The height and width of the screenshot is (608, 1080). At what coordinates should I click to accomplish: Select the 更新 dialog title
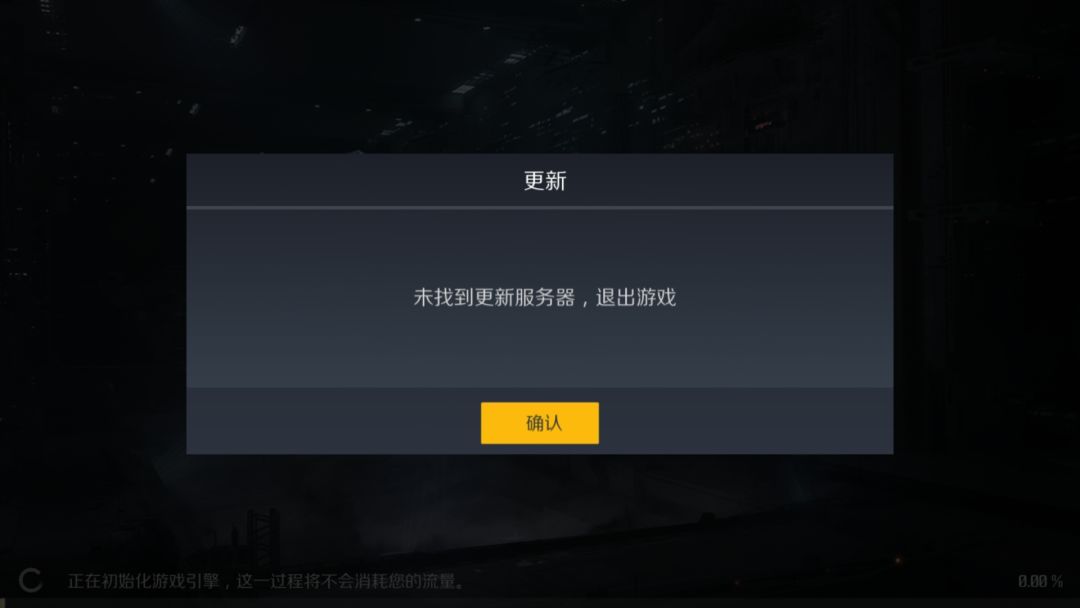tap(544, 181)
